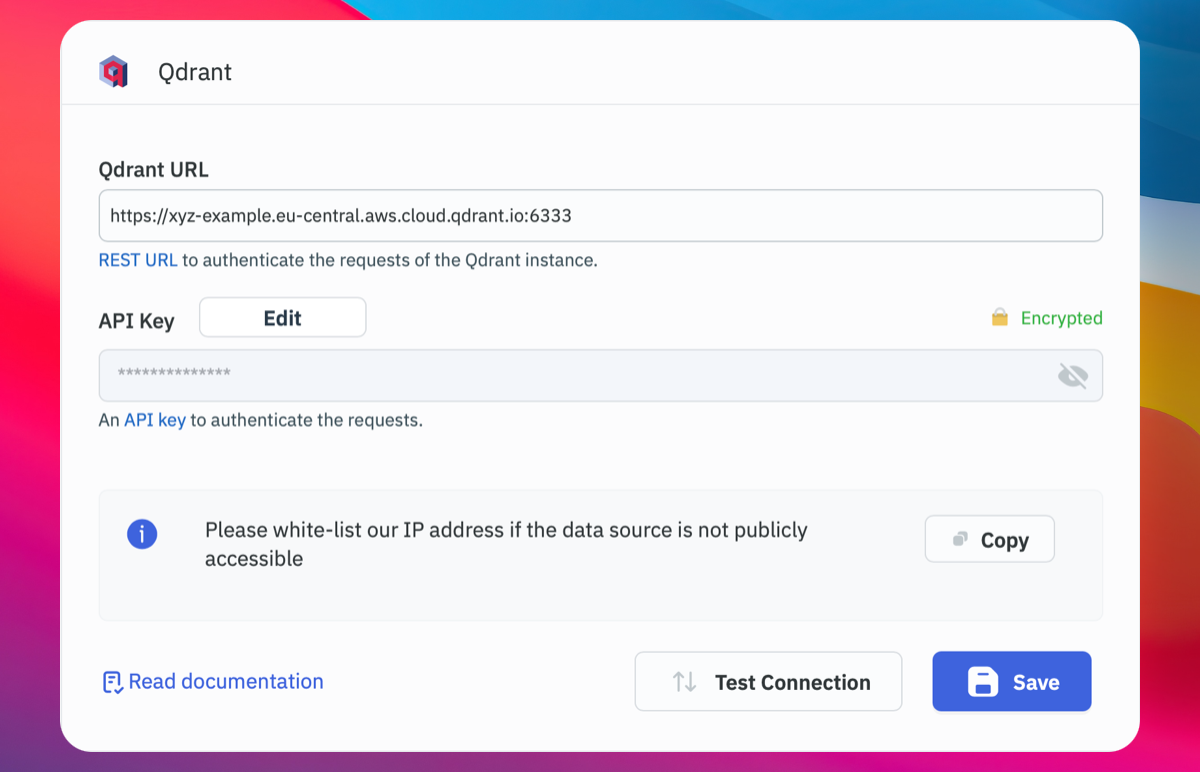Viewport: 1200px width, 772px height.
Task: Click the floppy disk icon in Save
Action: point(983,682)
